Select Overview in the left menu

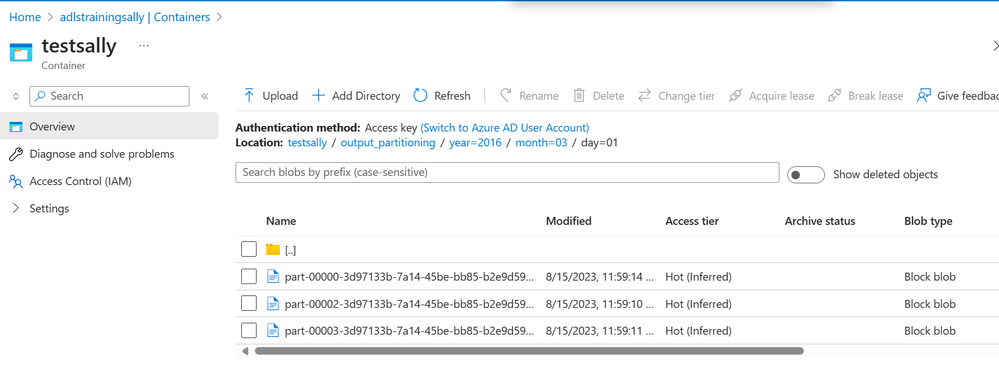pos(109,126)
